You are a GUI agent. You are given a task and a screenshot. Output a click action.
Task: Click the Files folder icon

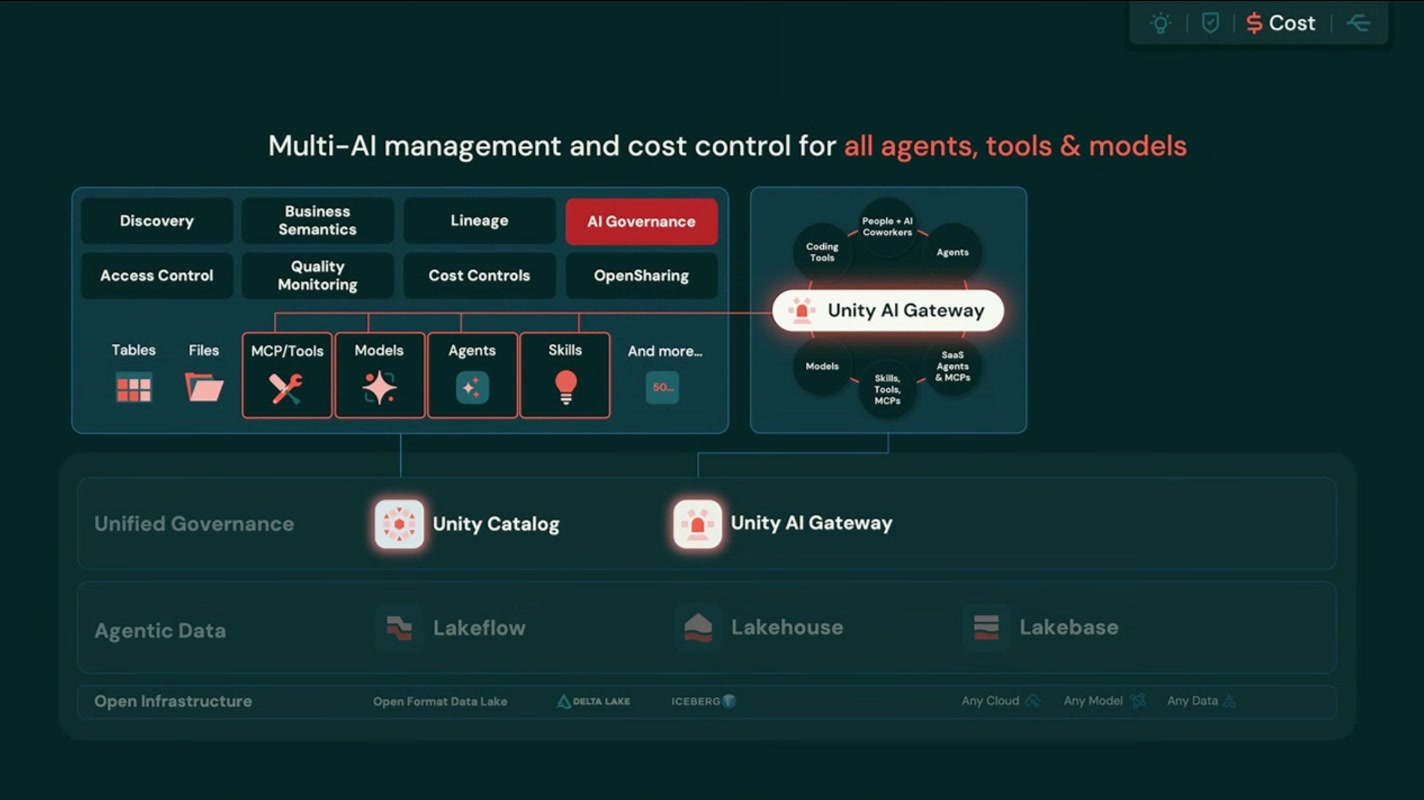point(204,387)
